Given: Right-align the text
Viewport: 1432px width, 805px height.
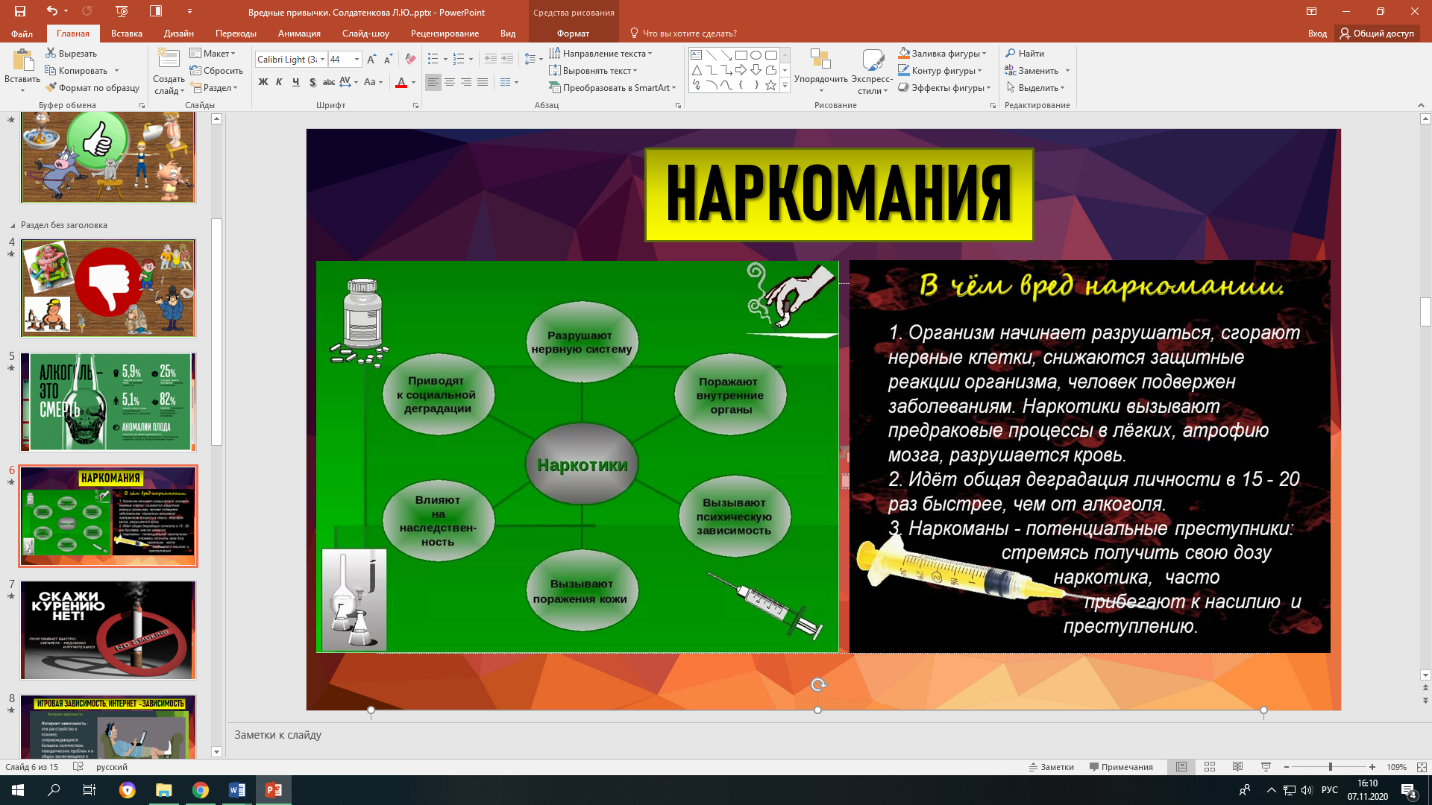Looking at the screenshot, I should click(465, 82).
